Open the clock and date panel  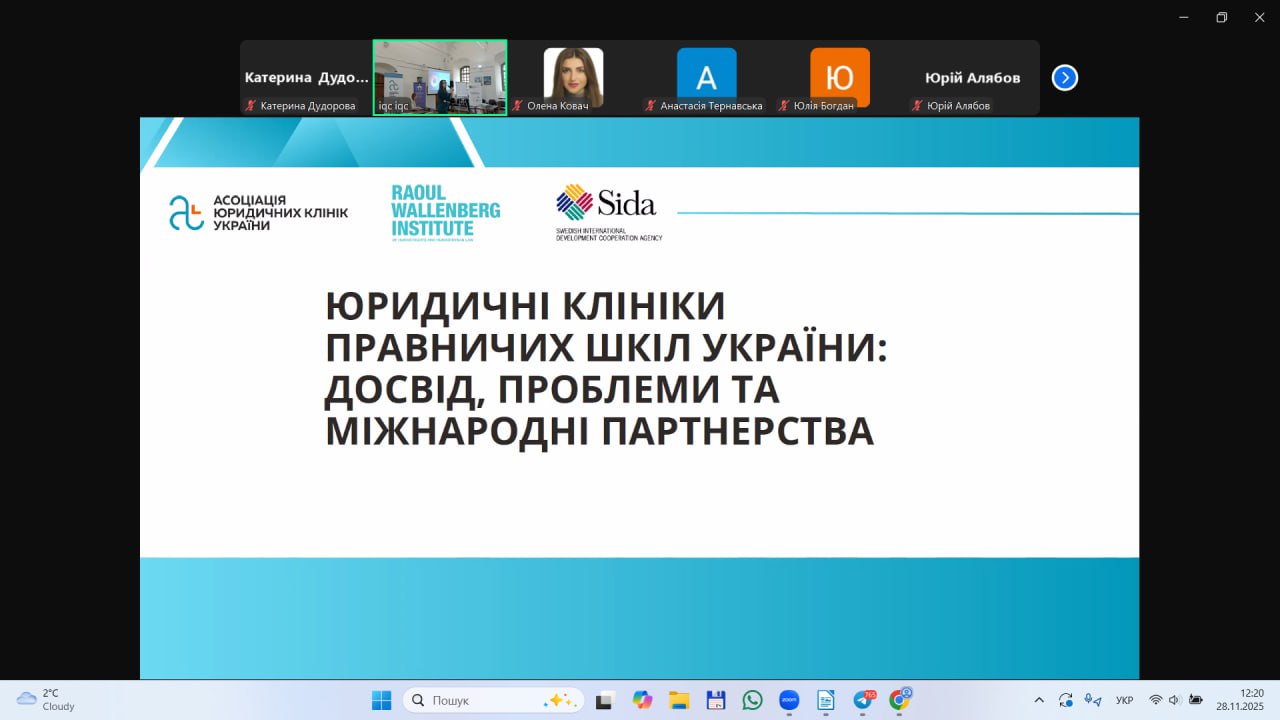click(x=1240, y=699)
